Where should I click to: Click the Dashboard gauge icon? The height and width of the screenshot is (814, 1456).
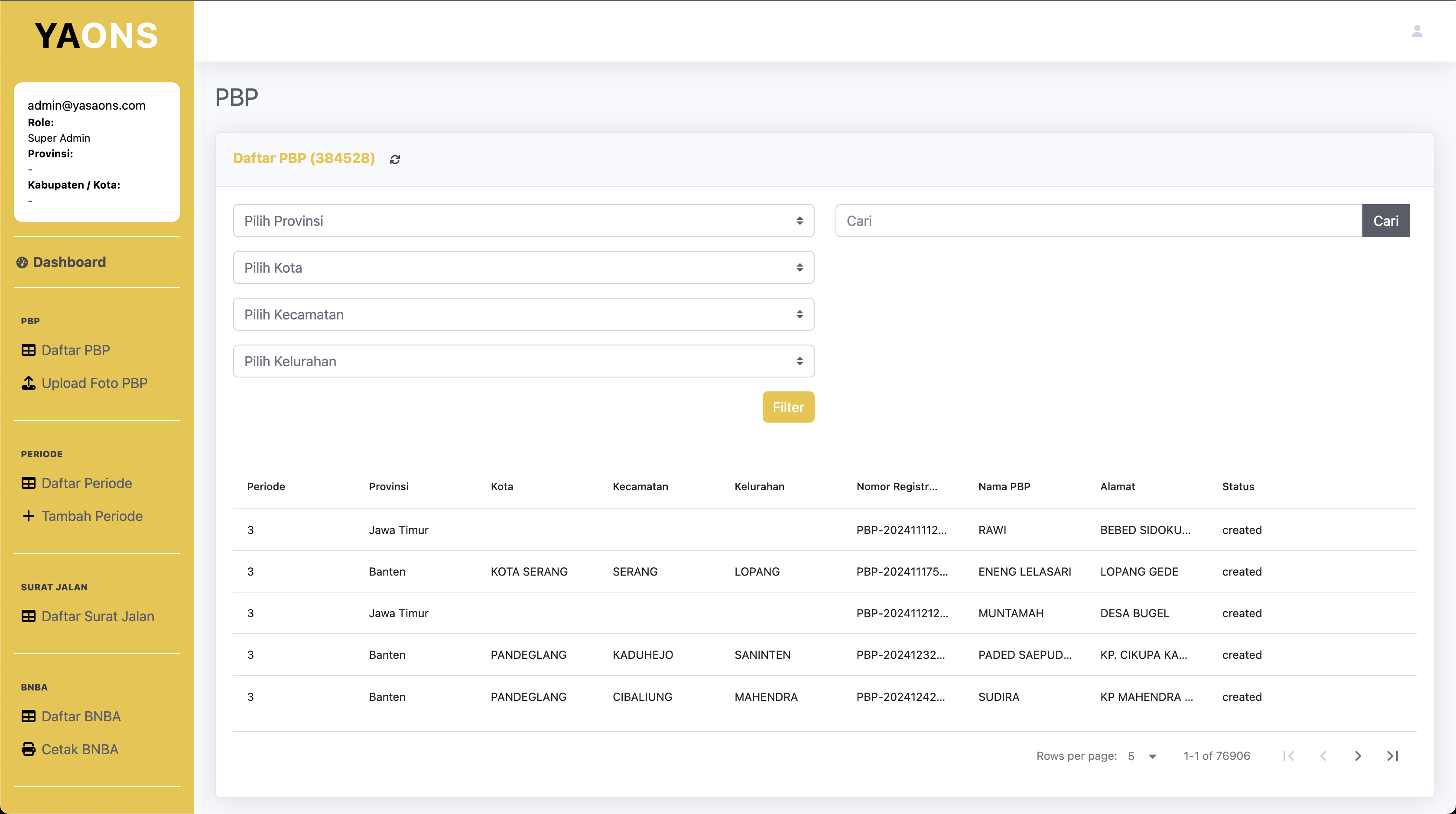click(22, 262)
